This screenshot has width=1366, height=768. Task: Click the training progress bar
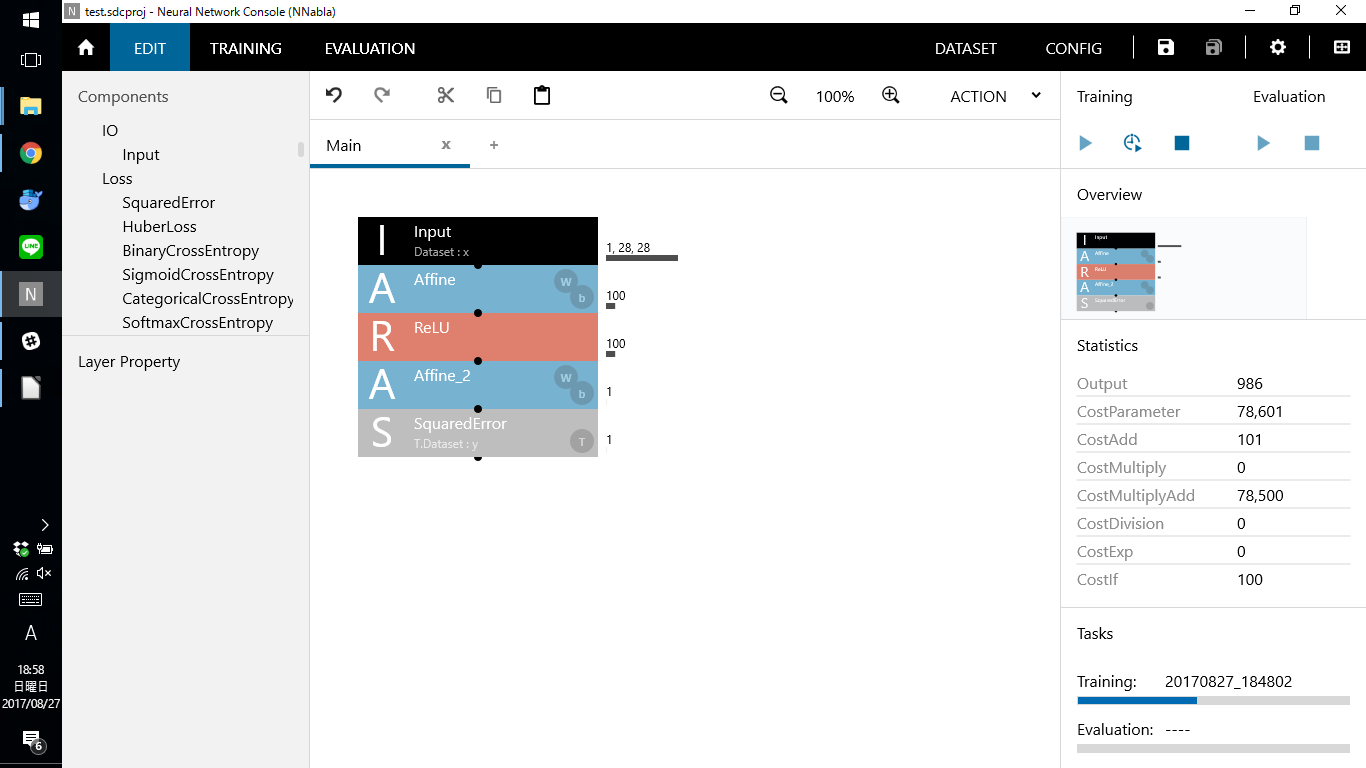click(x=1213, y=700)
